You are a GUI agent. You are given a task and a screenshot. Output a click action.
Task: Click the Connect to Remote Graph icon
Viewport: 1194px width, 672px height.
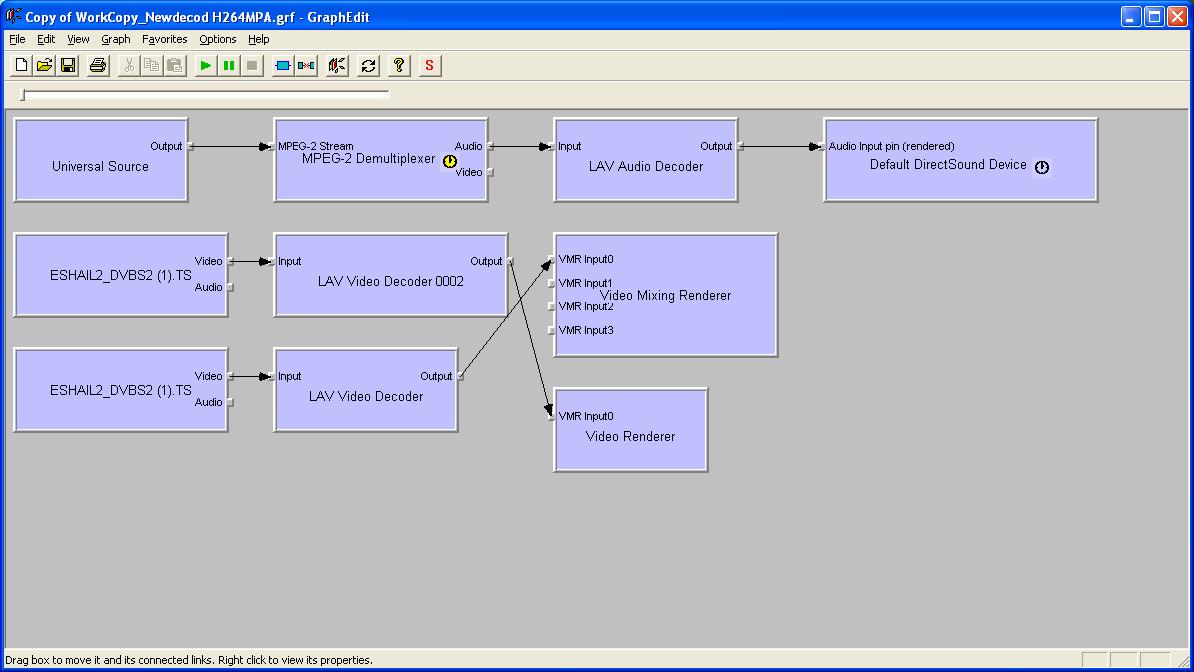click(337, 66)
